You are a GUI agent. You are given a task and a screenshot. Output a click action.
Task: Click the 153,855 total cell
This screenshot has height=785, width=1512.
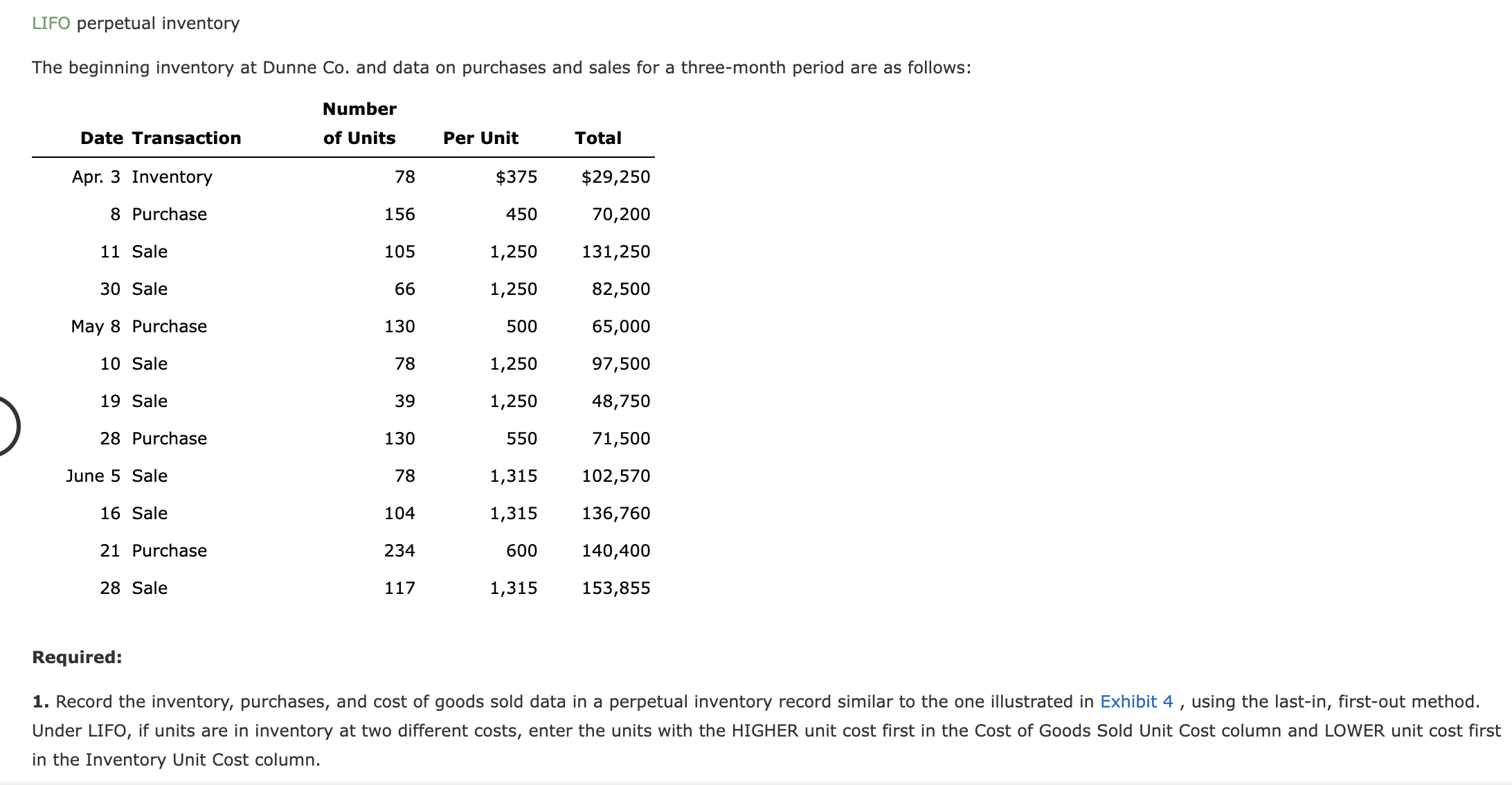click(615, 588)
